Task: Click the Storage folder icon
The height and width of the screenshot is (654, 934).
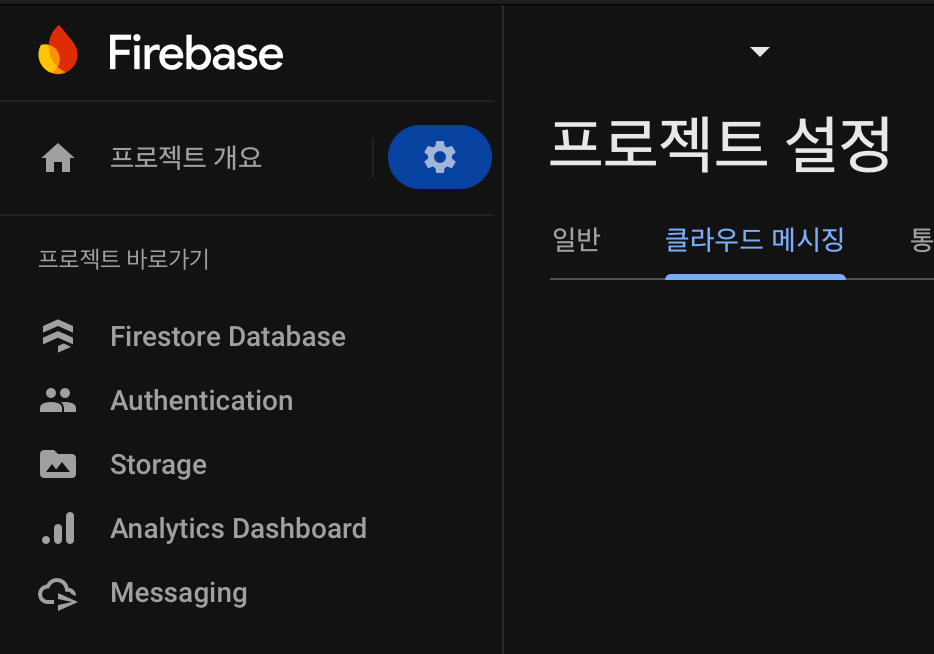Action: tap(58, 464)
